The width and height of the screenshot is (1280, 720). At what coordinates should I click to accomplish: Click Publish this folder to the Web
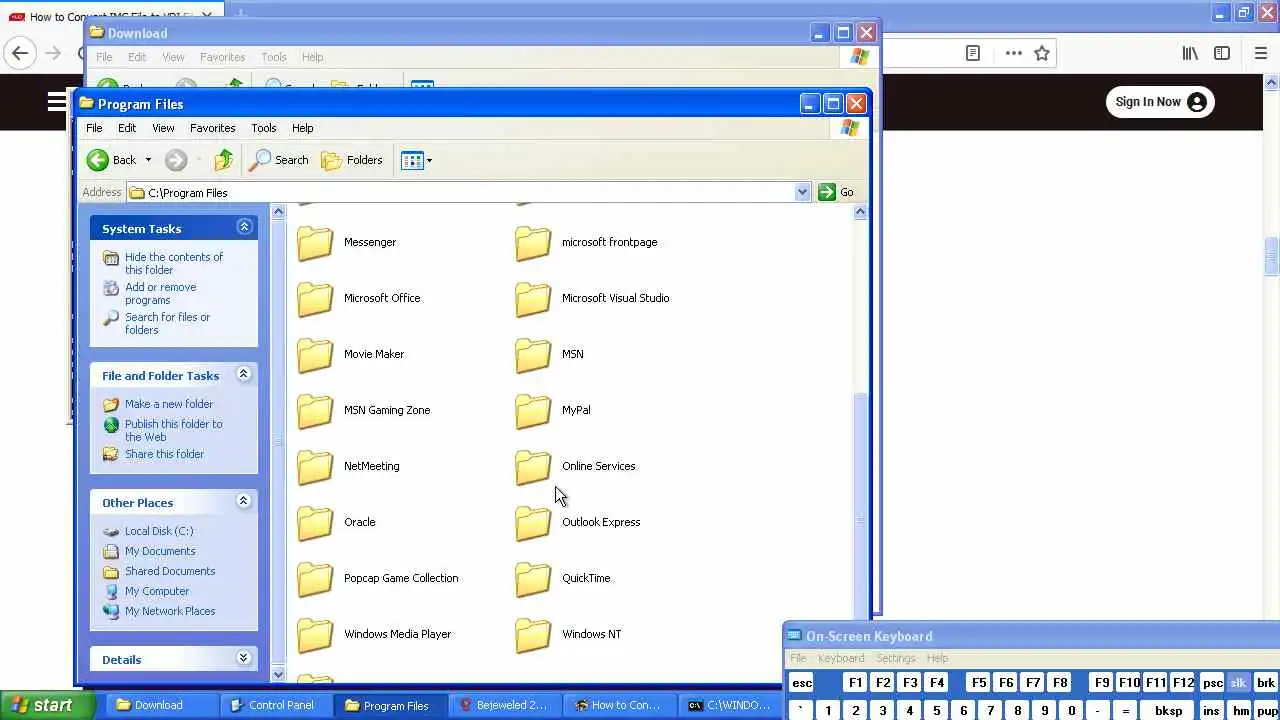point(174,430)
